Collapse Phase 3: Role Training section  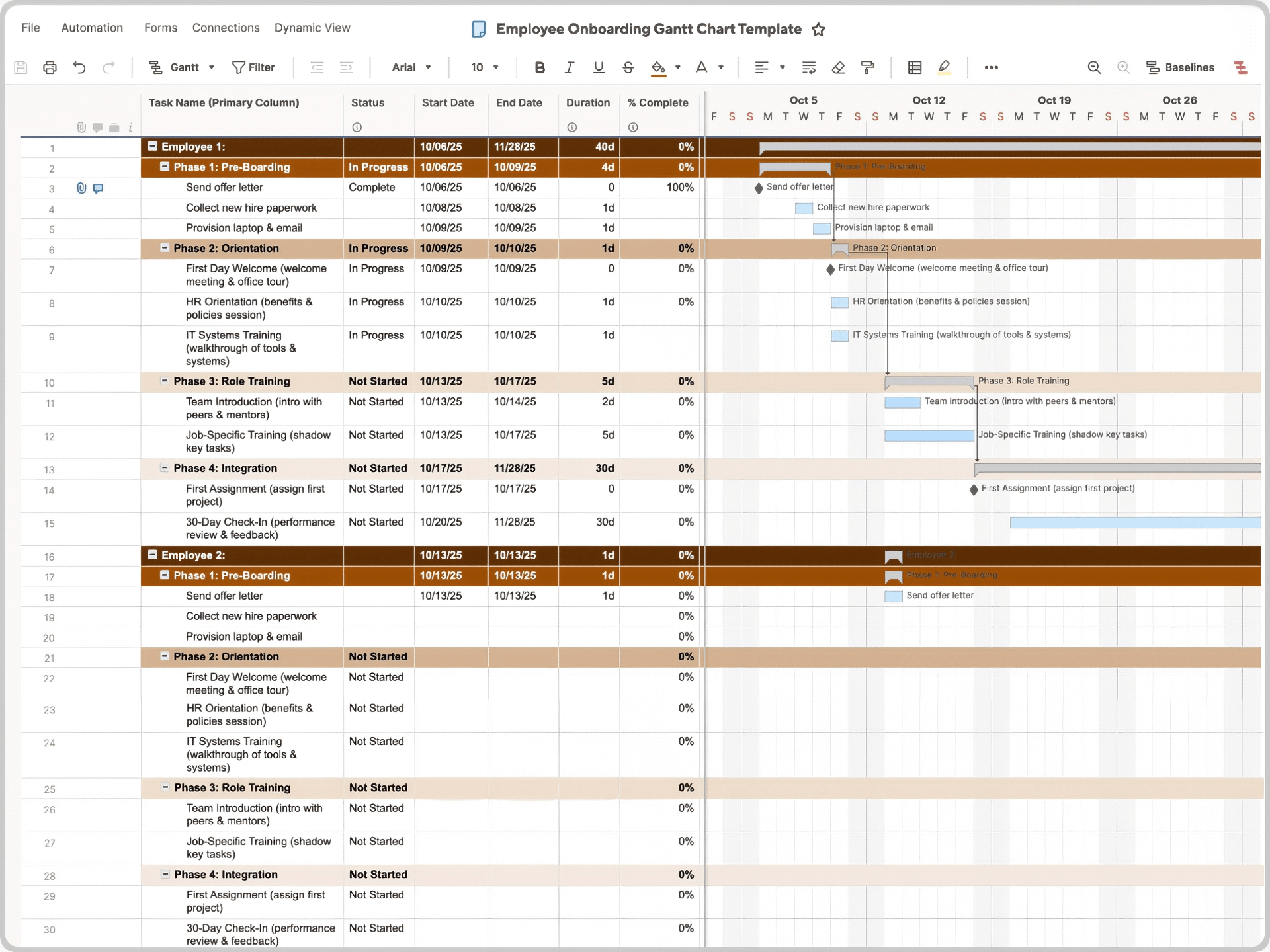165,381
